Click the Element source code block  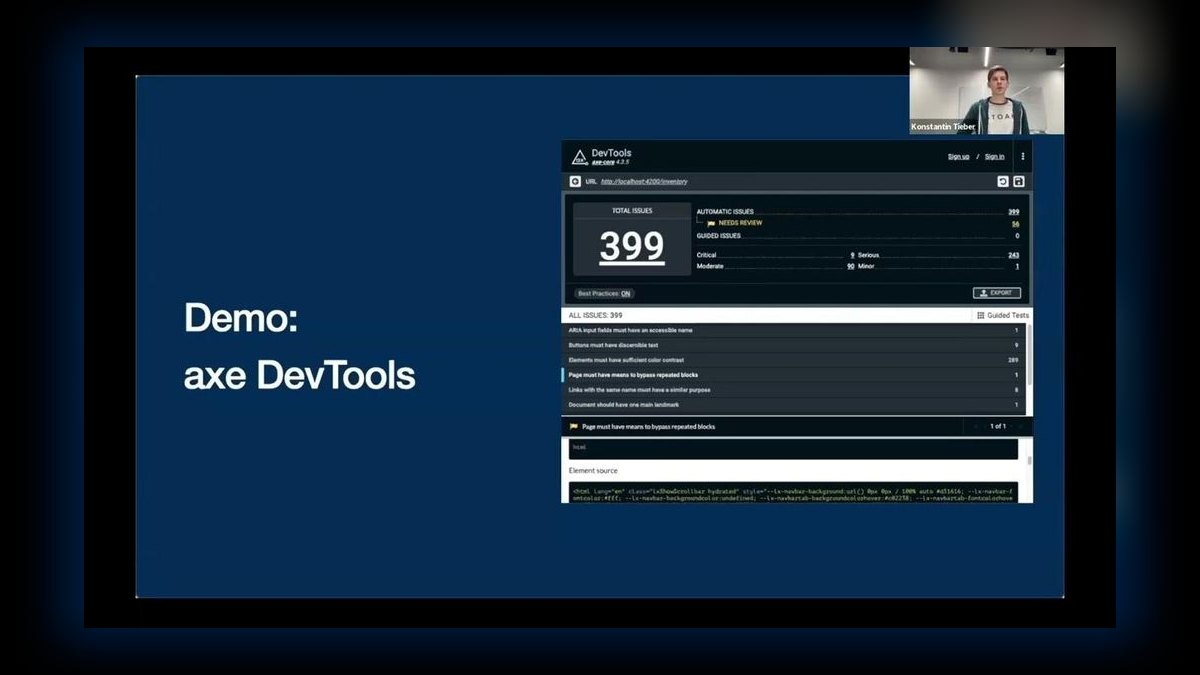click(792, 492)
